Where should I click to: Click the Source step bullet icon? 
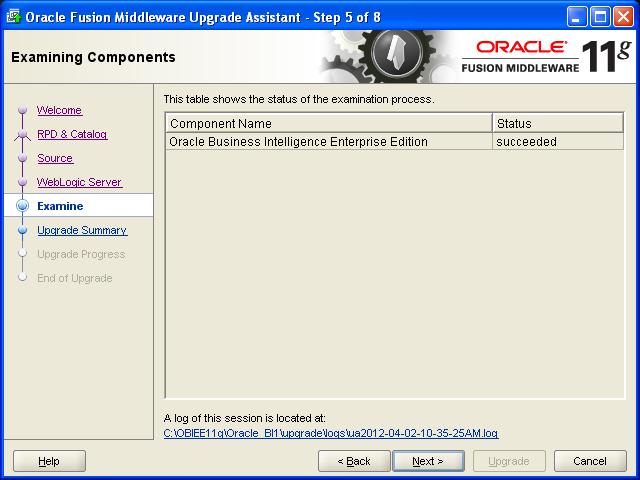[x=22, y=158]
